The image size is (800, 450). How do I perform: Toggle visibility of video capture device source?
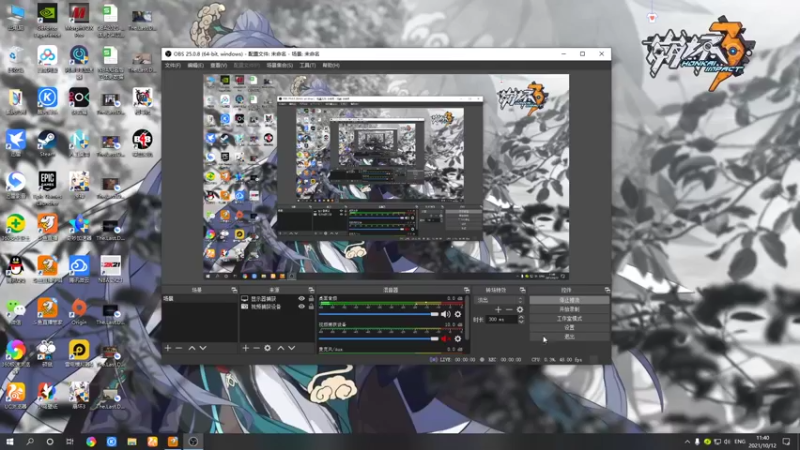301,307
